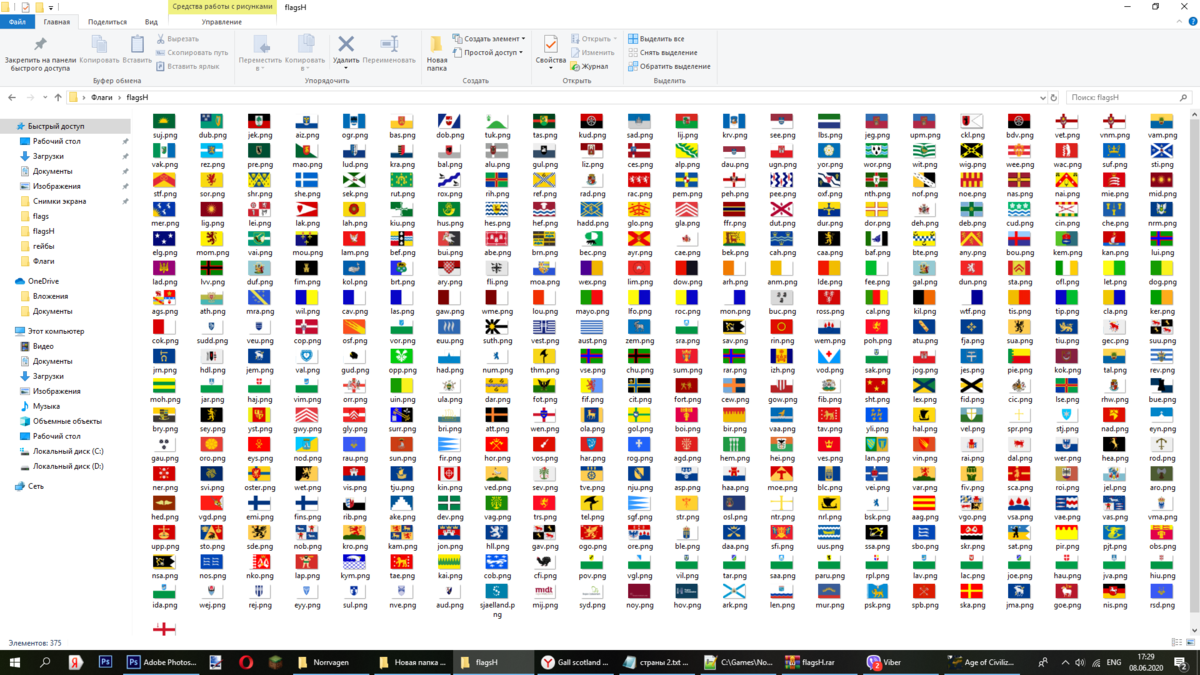This screenshot has height=675, width=1200.
Task: Click Снять выделение
Action: pyautogui.click(x=662, y=52)
